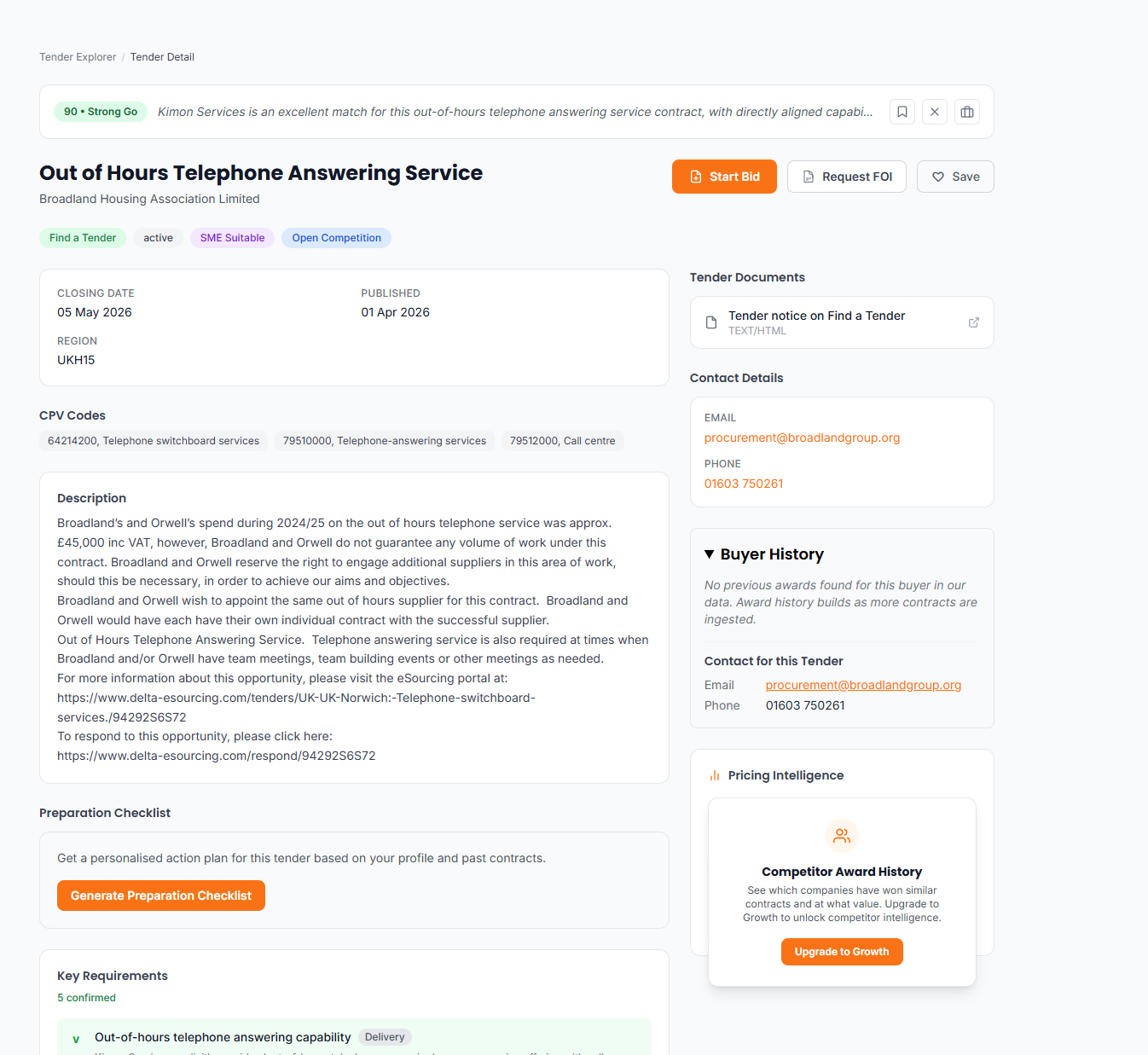Click the Open Competition tag
The height and width of the screenshot is (1055, 1148).
tap(336, 238)
